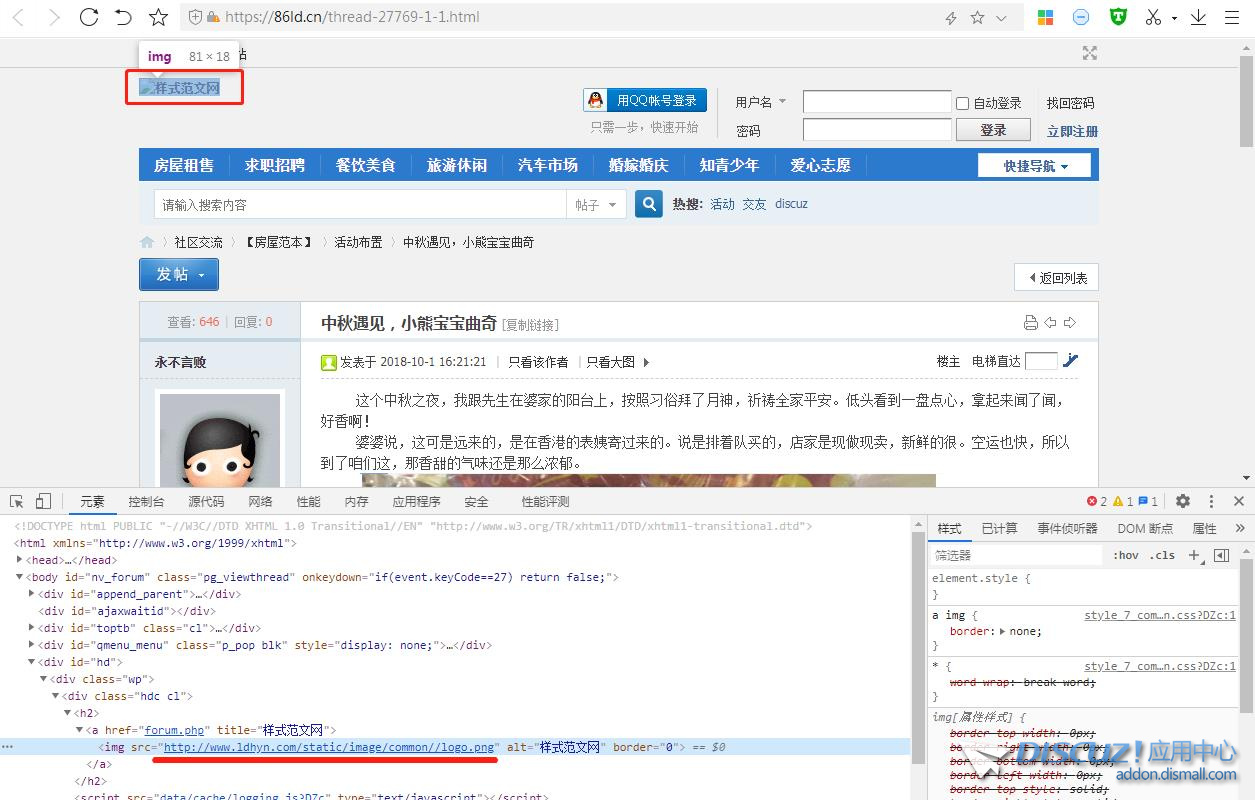Click the 电梯直达 floor number input
The image size is (1255, 800).
pos(1041,361)
